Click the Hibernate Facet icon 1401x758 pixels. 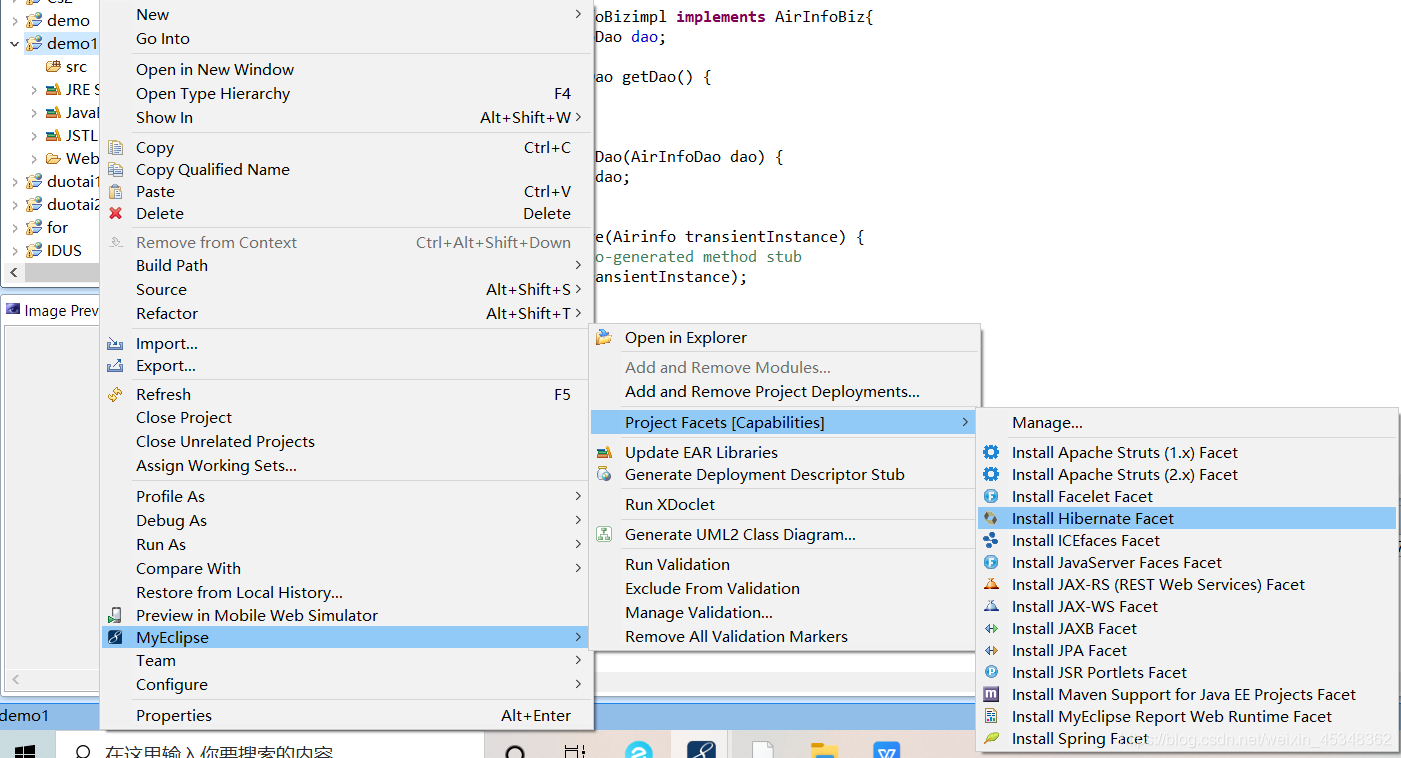[x=991, y=518]
